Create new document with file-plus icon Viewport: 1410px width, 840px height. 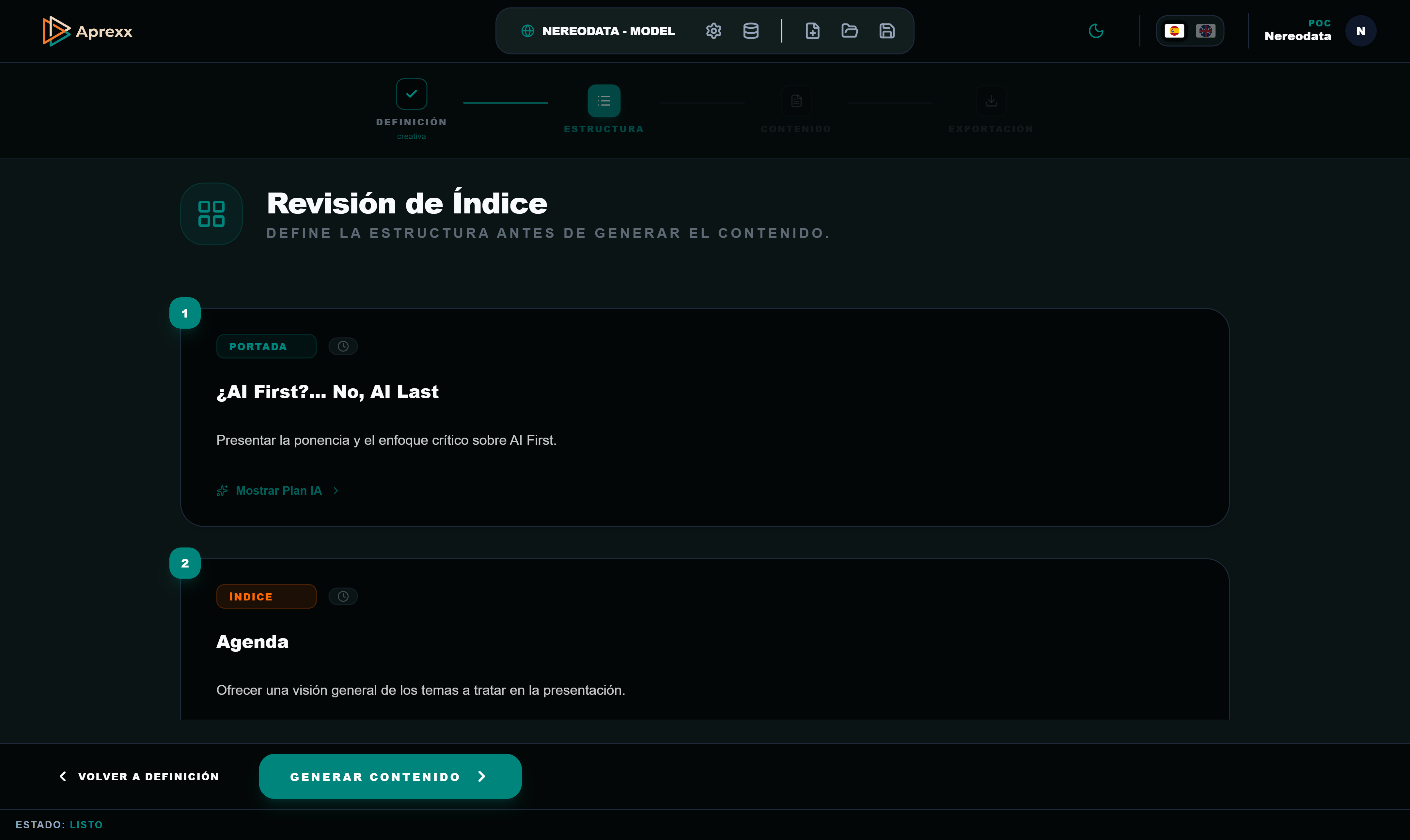[x=812, y=31]
